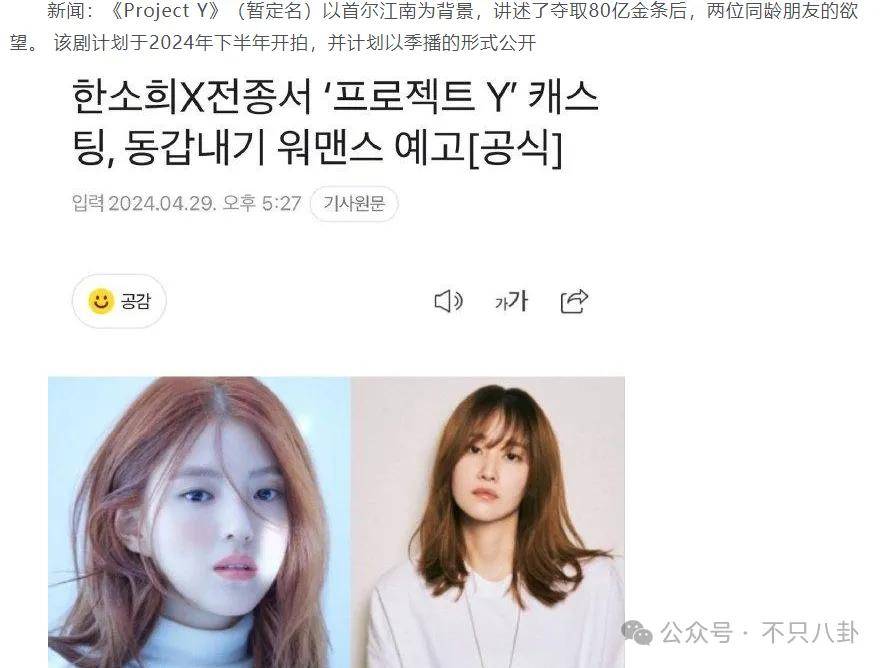Click the 新闻 label in caption
This screenshot has height=668, width=888.
(x=66, y=11)
